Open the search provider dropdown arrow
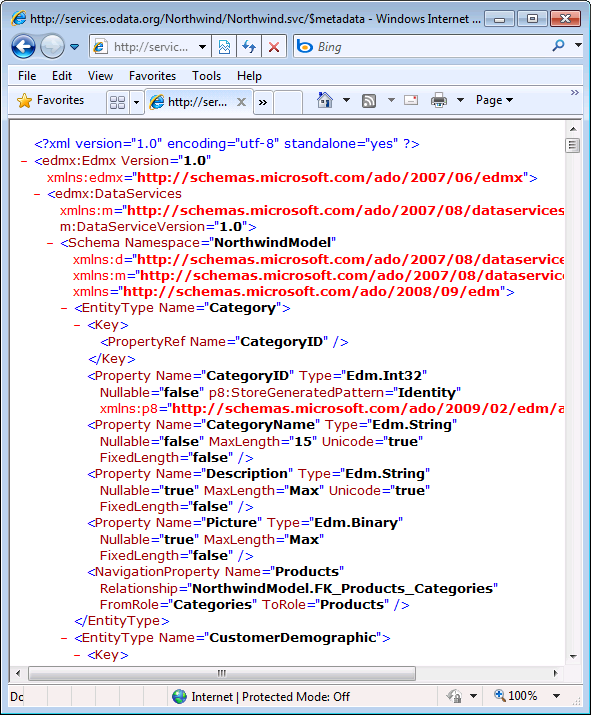The height and width of the screenshot is (715, 591). point(578,46)
